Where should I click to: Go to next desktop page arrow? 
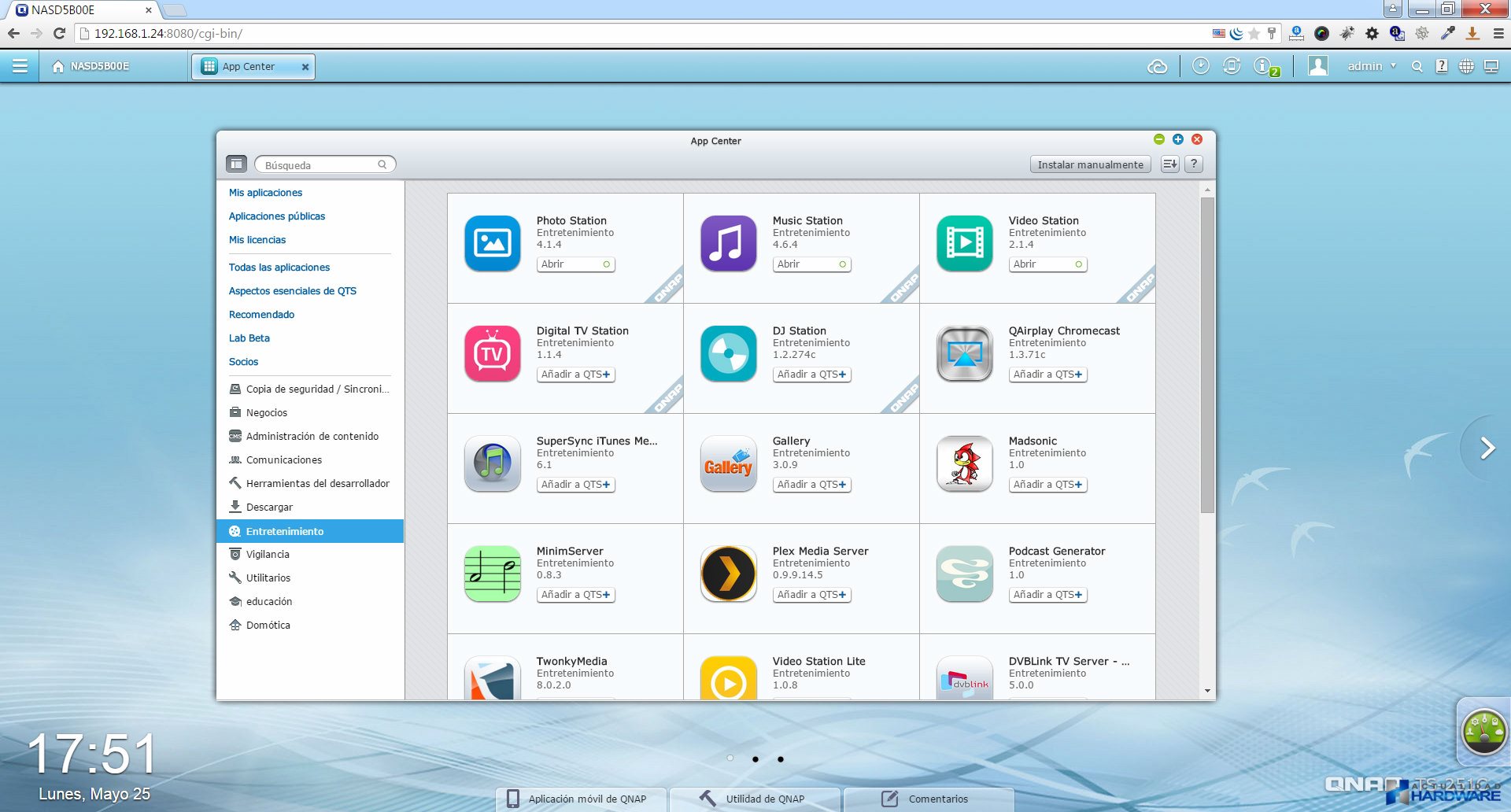[1487, 448]
